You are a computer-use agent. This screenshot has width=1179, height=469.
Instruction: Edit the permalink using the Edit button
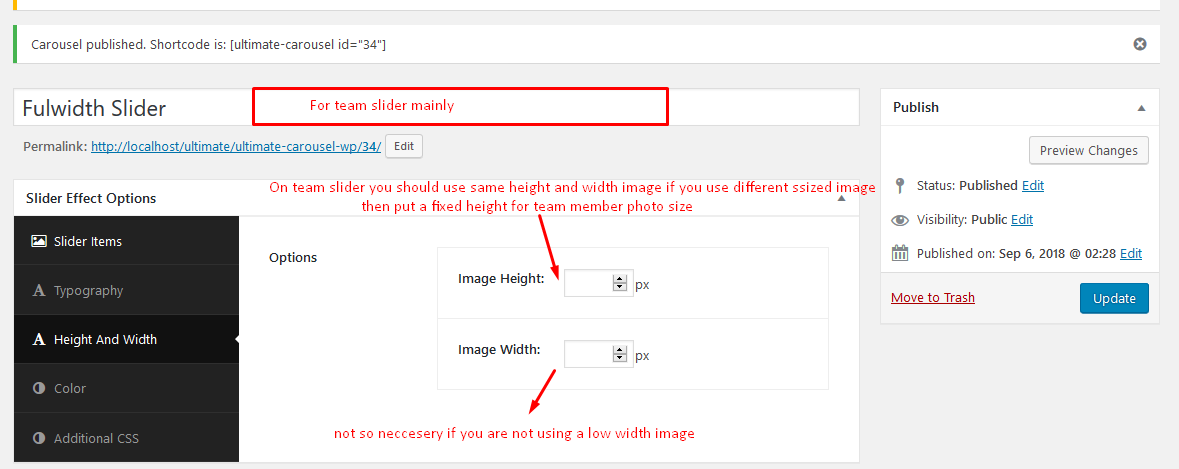[404, 147]
